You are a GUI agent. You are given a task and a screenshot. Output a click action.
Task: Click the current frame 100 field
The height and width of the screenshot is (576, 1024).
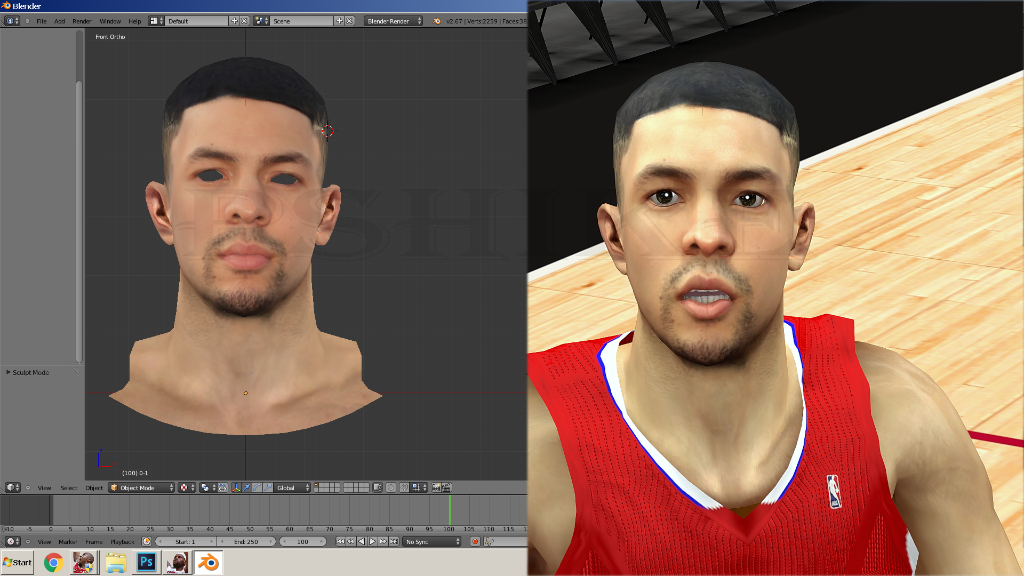coord(302,541)
